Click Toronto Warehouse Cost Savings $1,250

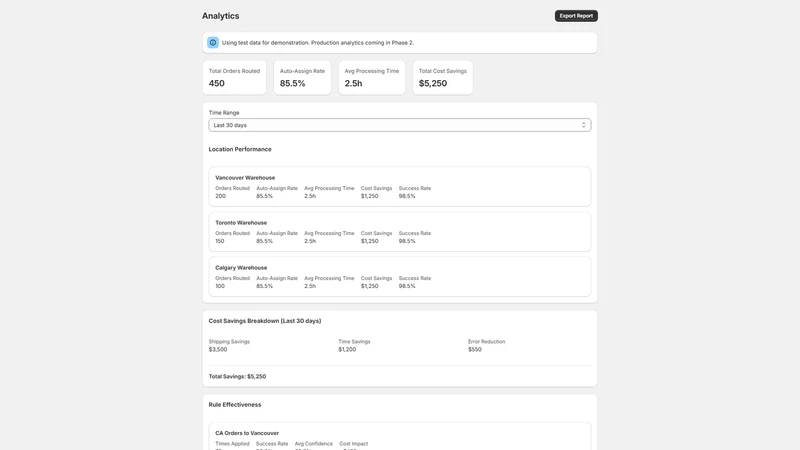point(369,241)
